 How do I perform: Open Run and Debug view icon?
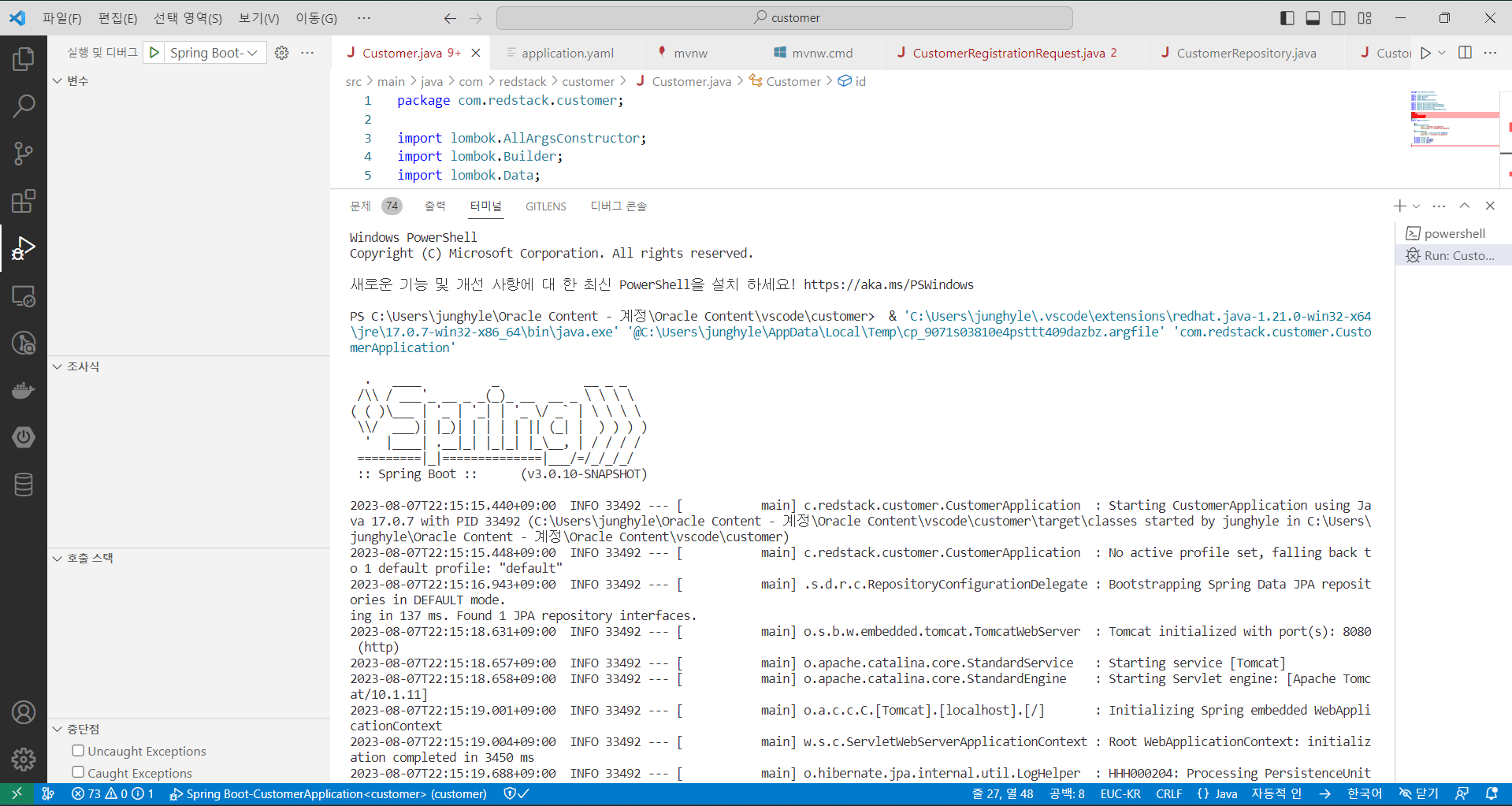coord(24,248)
